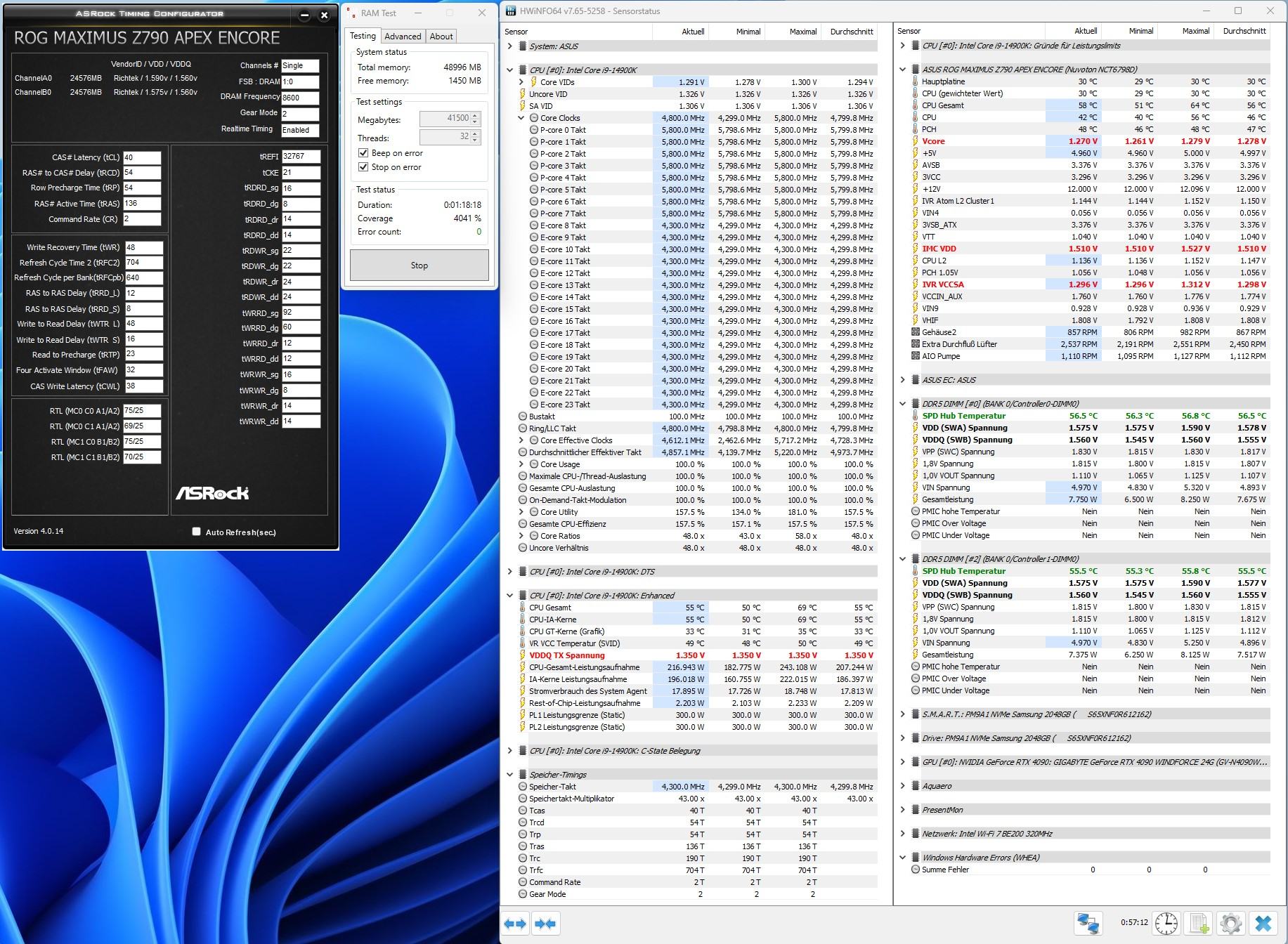This screenshot has width=1288, height=944.
Task: Select the CPU-Gesamt-Leistungsaufnahme row
Action: 697,667
